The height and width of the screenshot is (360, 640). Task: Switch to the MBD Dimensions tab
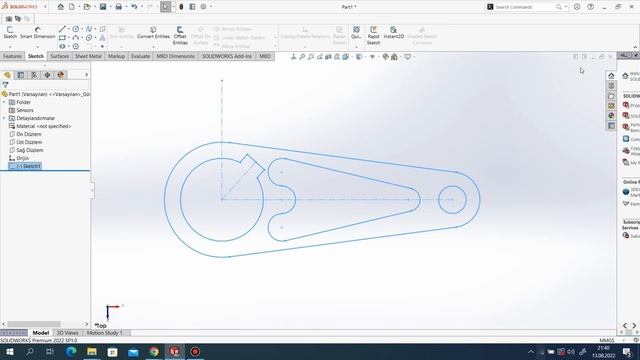pyautogui.click(x=176, y=56)
